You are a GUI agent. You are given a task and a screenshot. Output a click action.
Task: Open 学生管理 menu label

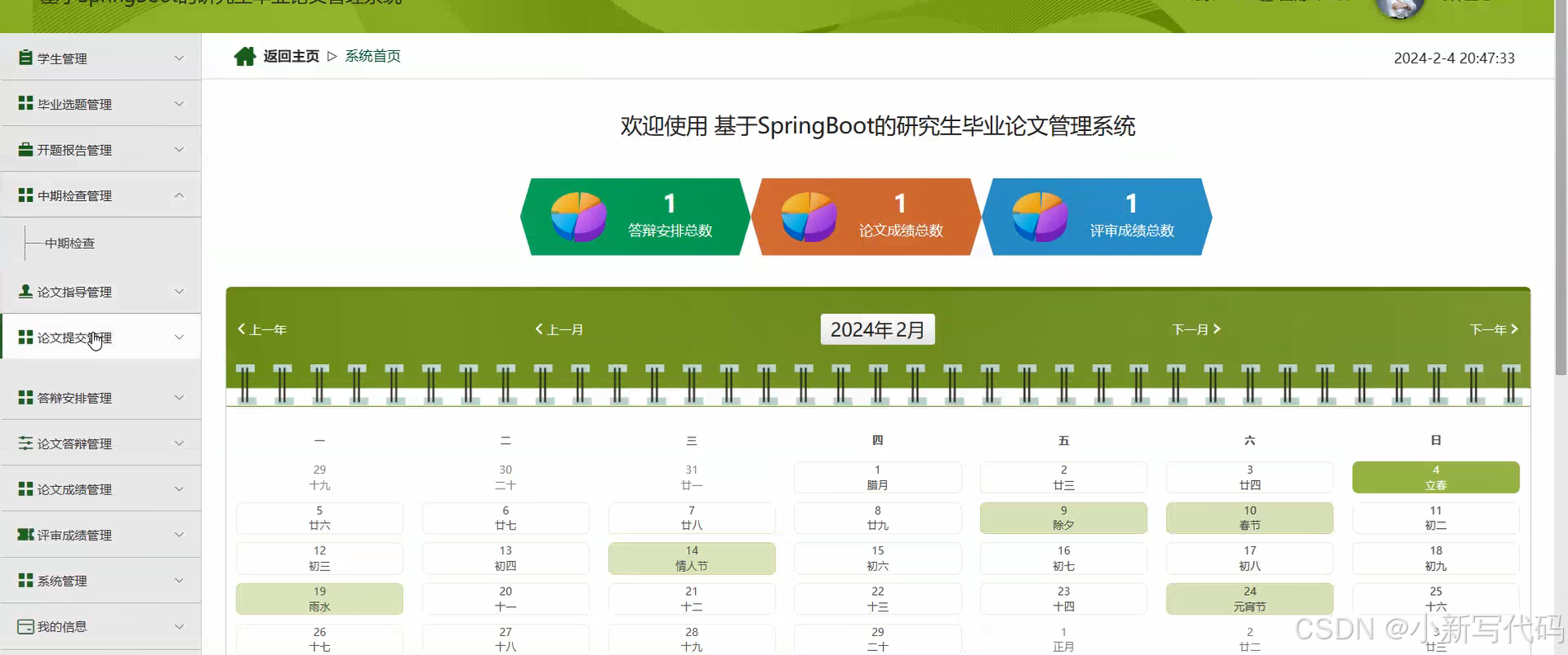coord(62,58)
